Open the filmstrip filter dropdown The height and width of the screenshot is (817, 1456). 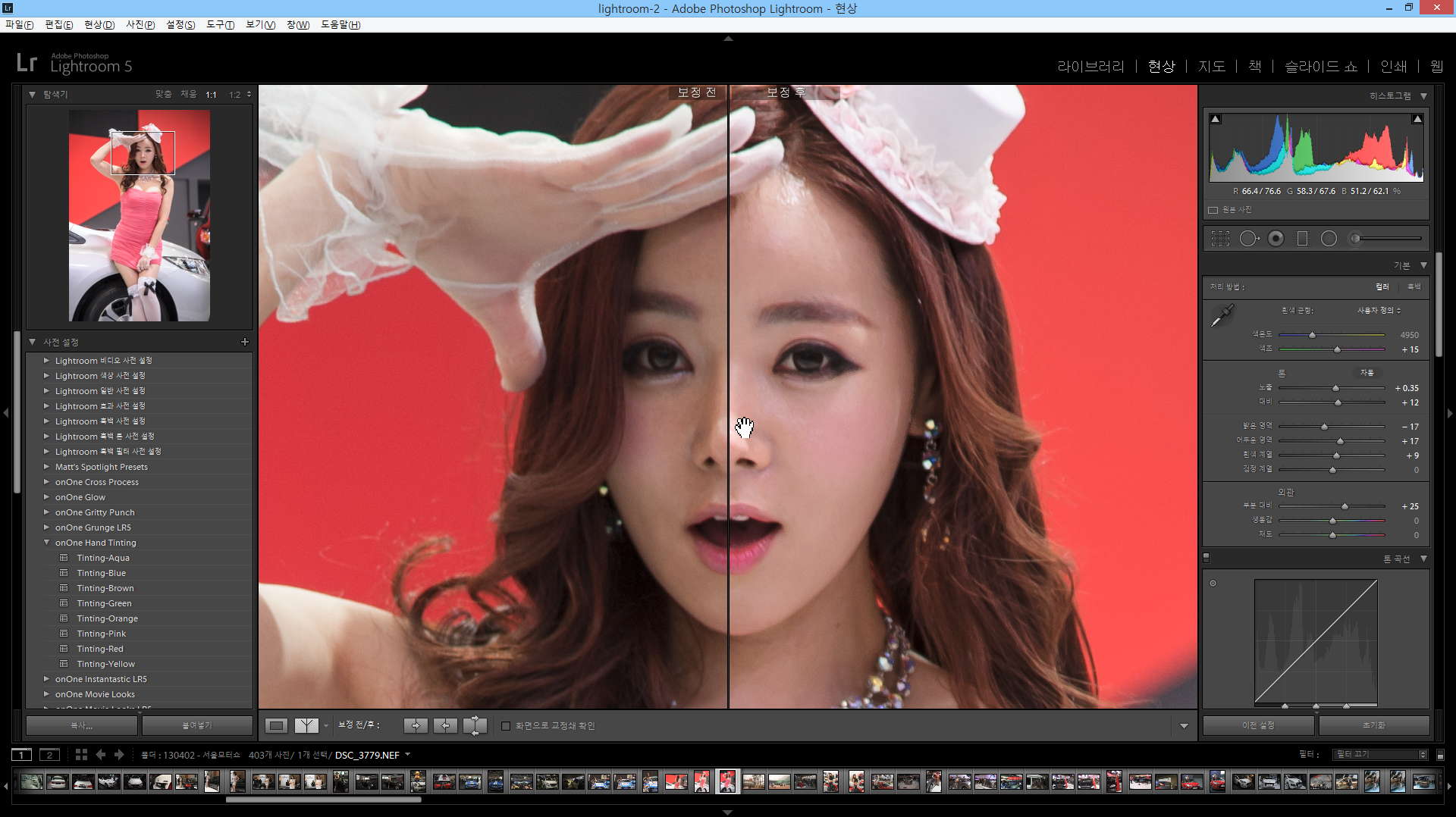coord(1380,755)
